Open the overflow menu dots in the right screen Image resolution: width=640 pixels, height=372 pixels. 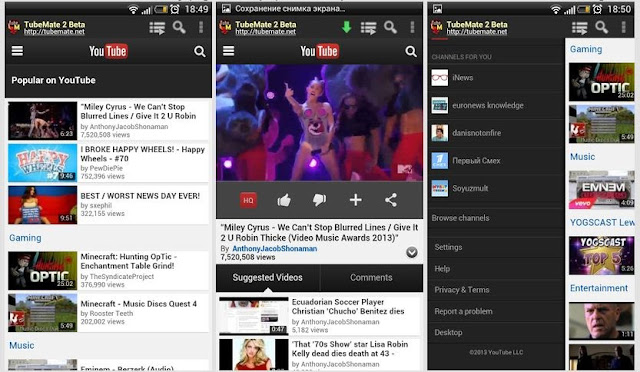coord(623,27)
